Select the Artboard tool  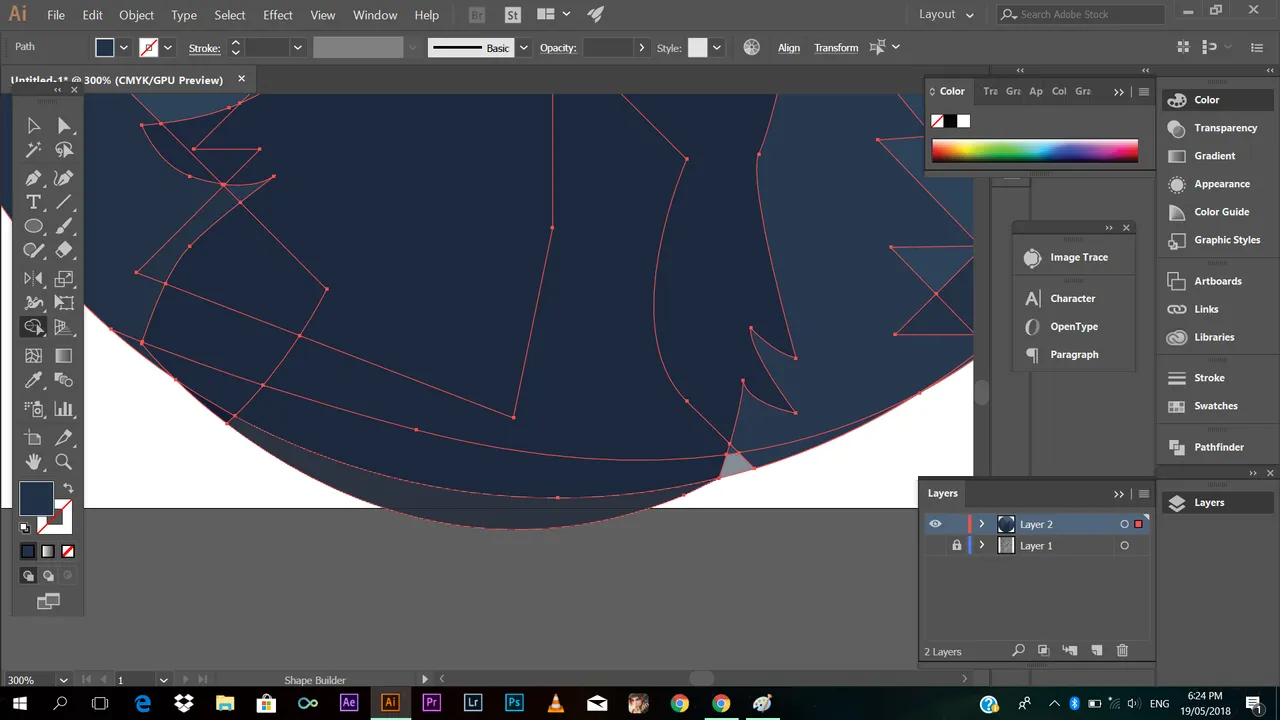click(33, 437)
